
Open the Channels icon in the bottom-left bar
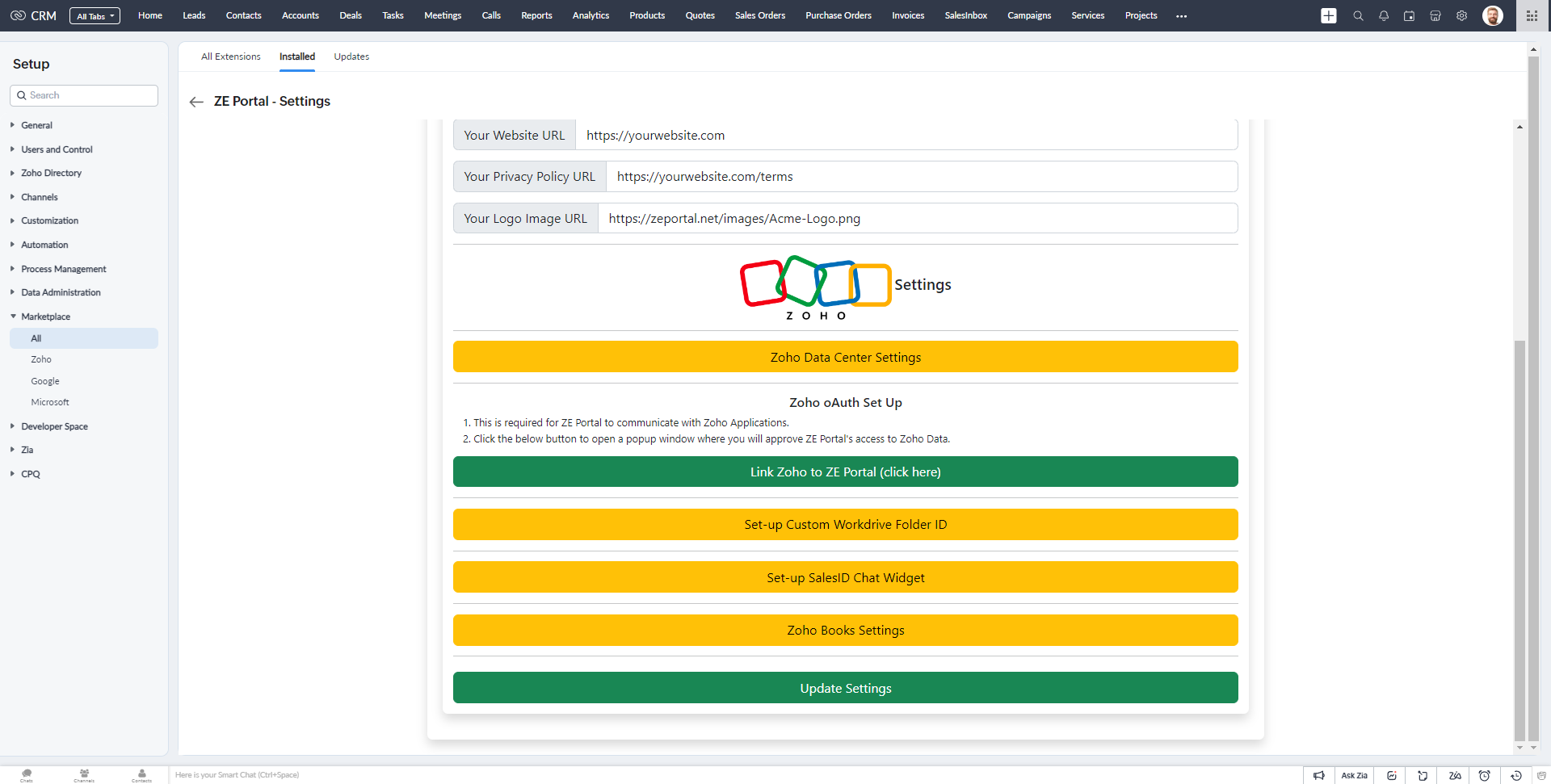(x=84, y=775)
